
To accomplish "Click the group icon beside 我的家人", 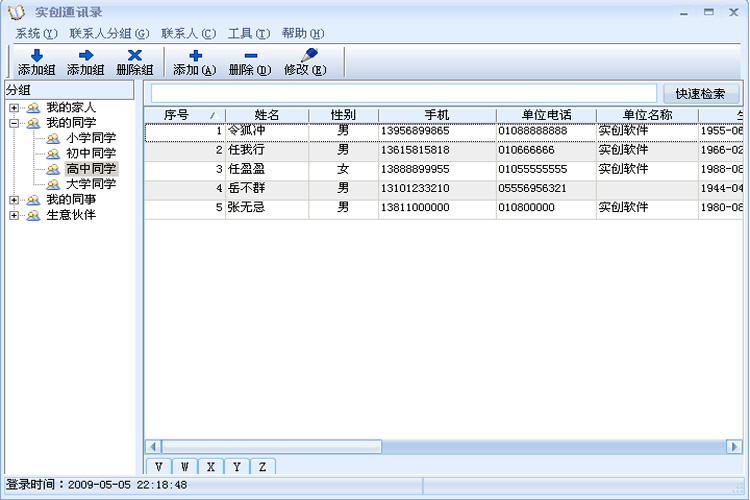I will [33, 108].
